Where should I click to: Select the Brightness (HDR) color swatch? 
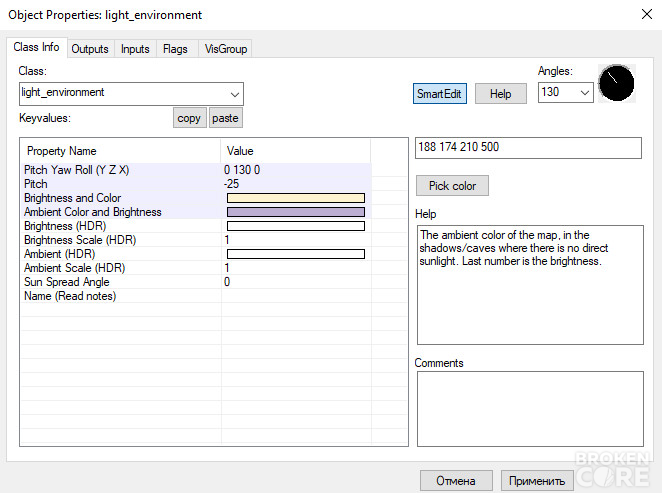[x=296, y=226]
